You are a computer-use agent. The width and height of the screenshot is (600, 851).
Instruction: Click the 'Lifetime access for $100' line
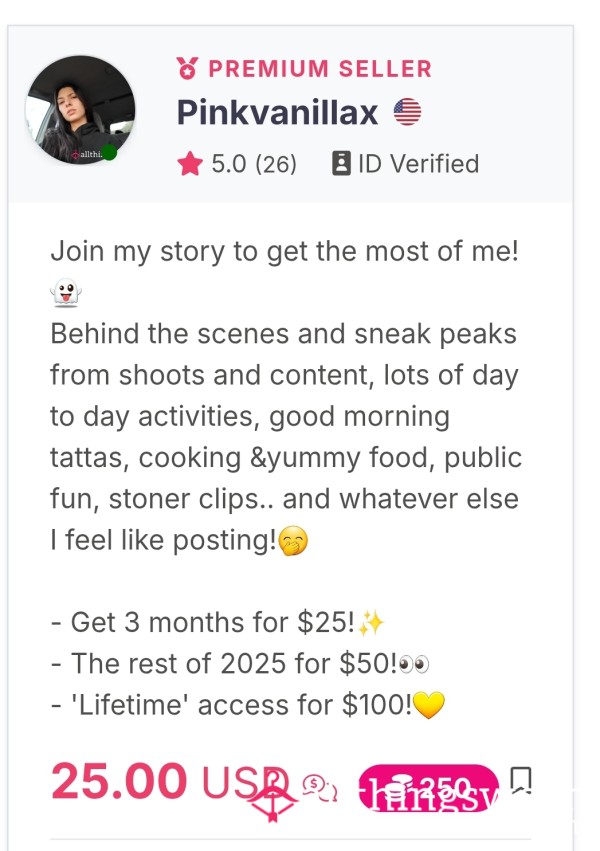tap(248, 704)
